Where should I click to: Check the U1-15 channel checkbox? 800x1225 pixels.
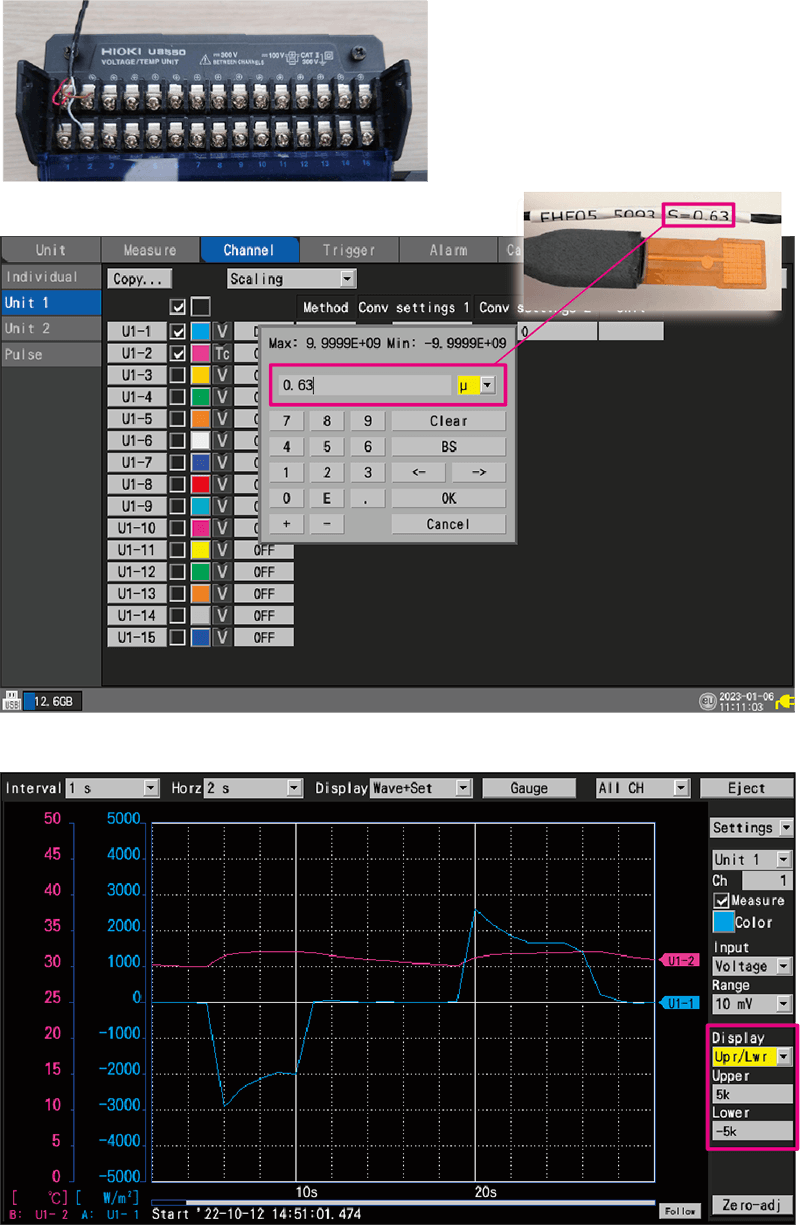(x=178, y=638)
